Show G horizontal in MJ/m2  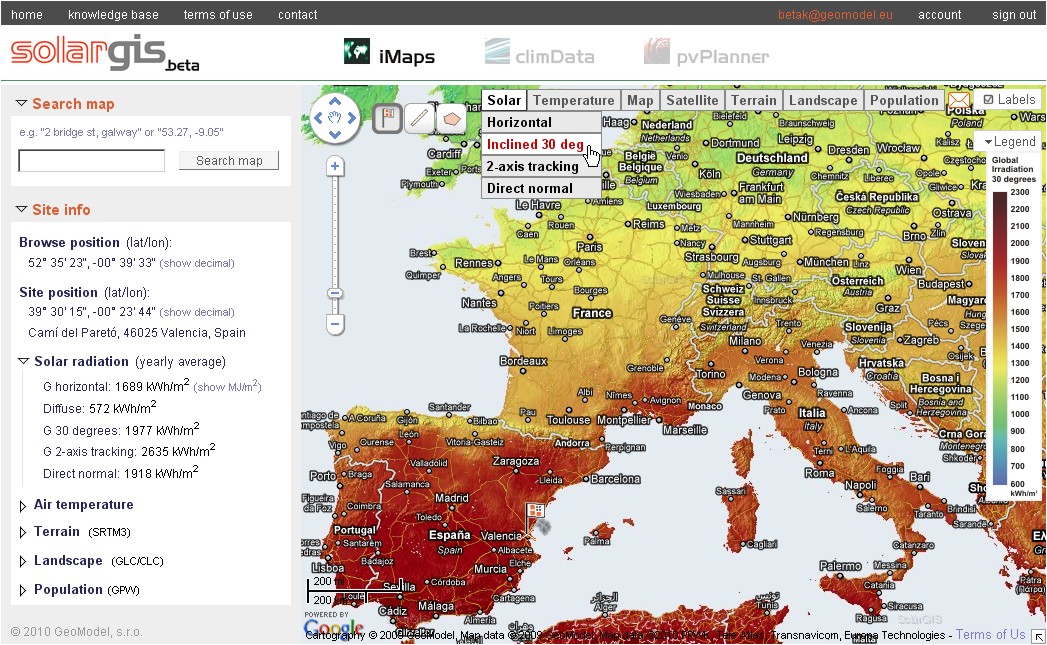[x=227, y=387]
